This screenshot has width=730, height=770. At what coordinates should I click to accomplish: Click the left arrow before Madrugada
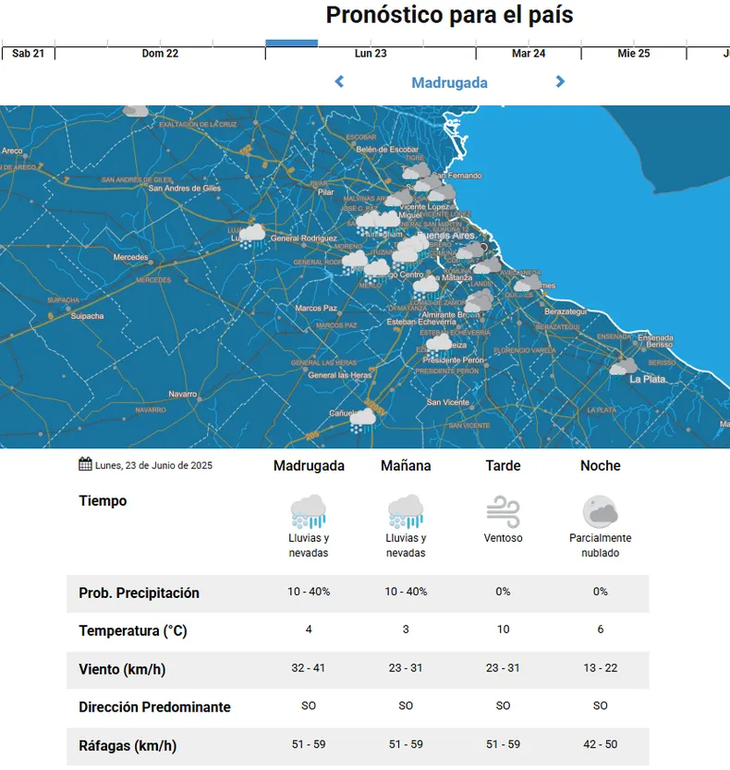coord(339,82)
